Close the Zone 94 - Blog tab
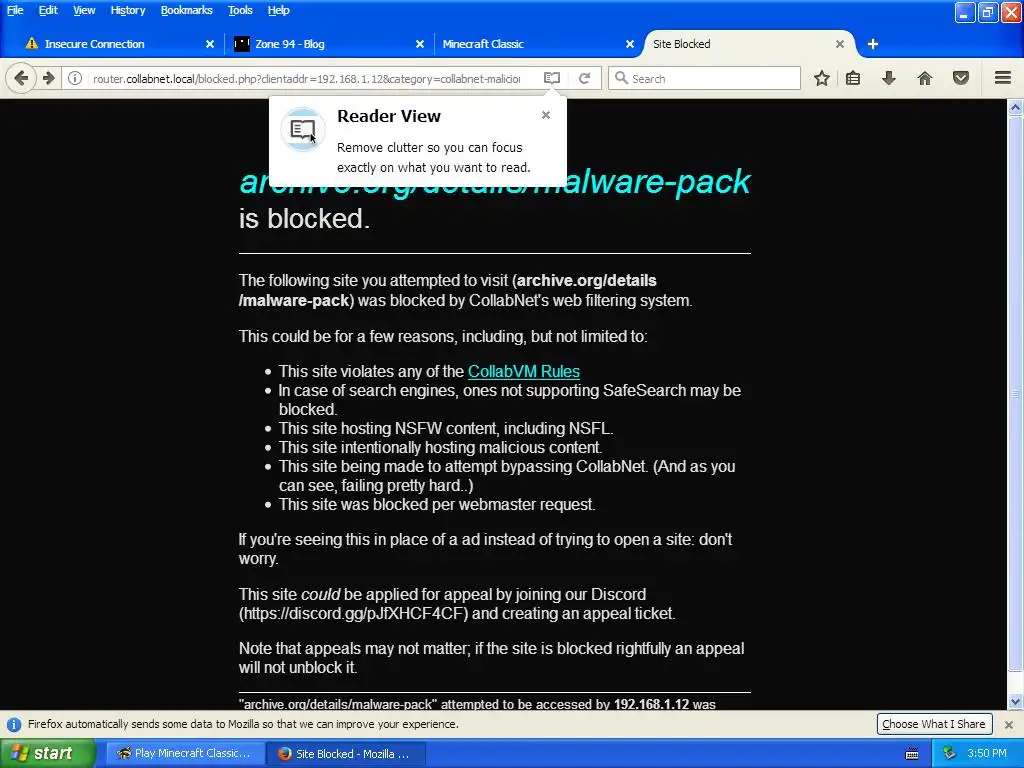The width and height of the screenshot is (1024, 768). tap(420, 44)
